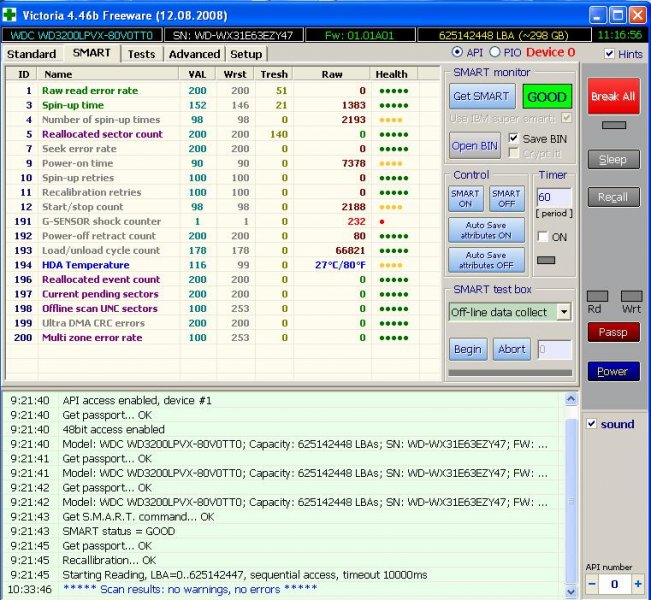
Task: Turn SMART ON in Control panel
Action: click(466, 199)
